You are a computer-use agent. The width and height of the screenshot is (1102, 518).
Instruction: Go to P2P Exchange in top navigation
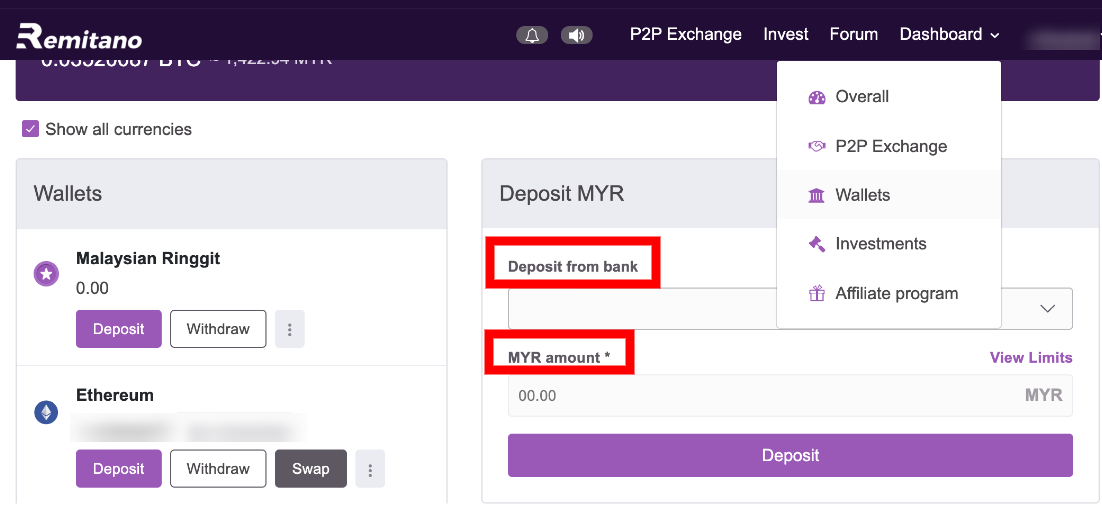click(685, 34)
